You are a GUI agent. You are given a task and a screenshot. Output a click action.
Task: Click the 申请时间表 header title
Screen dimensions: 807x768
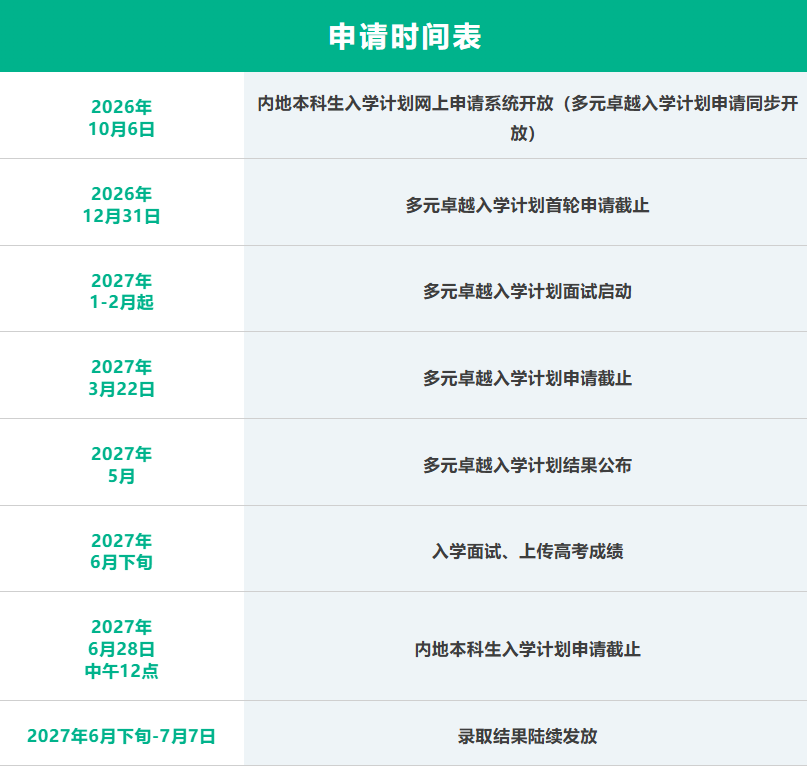pyautogui.click(x=405, y=37)
